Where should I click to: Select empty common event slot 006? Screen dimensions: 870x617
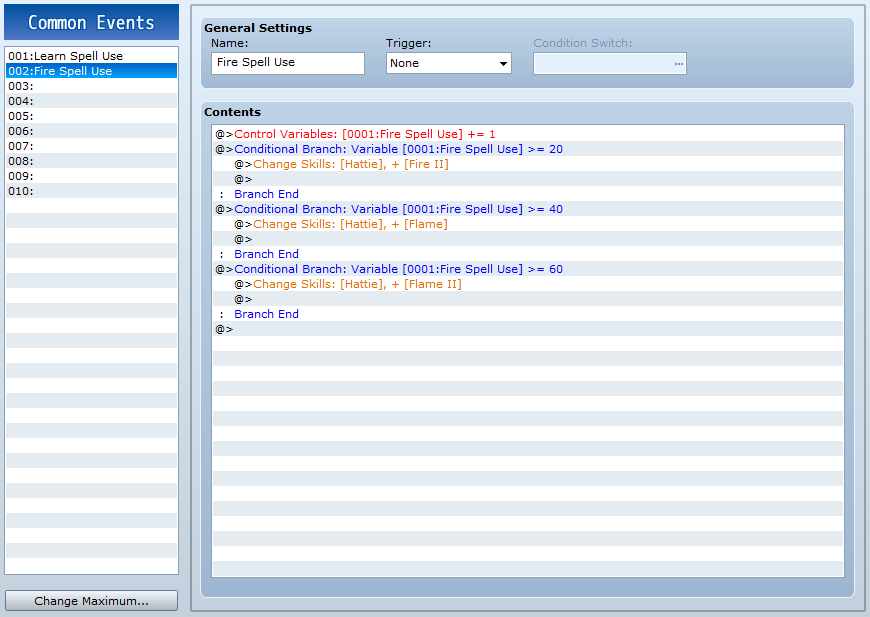(92, 131)
